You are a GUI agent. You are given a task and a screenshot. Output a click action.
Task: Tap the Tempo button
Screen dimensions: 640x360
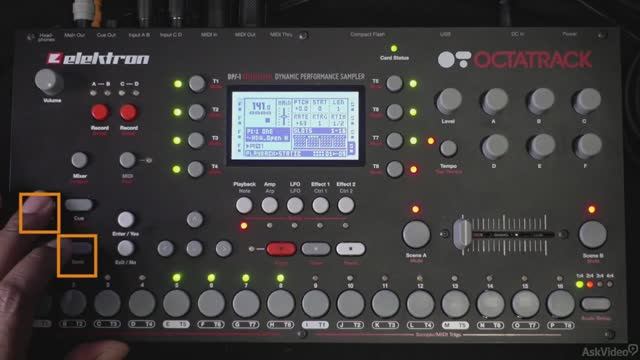pyautogui.click(x=448, y=149)
